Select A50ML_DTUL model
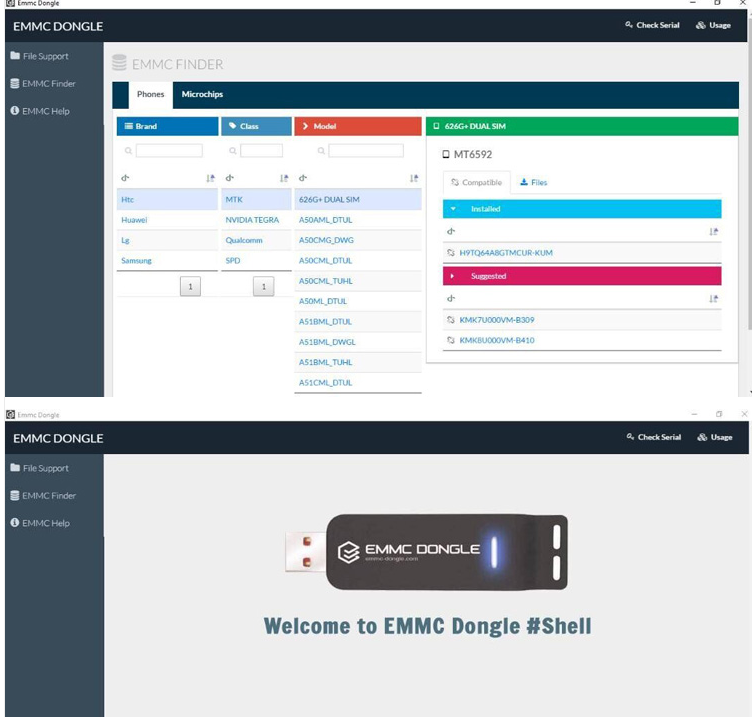Screen dimensions: 752x717 pos(358,301)
